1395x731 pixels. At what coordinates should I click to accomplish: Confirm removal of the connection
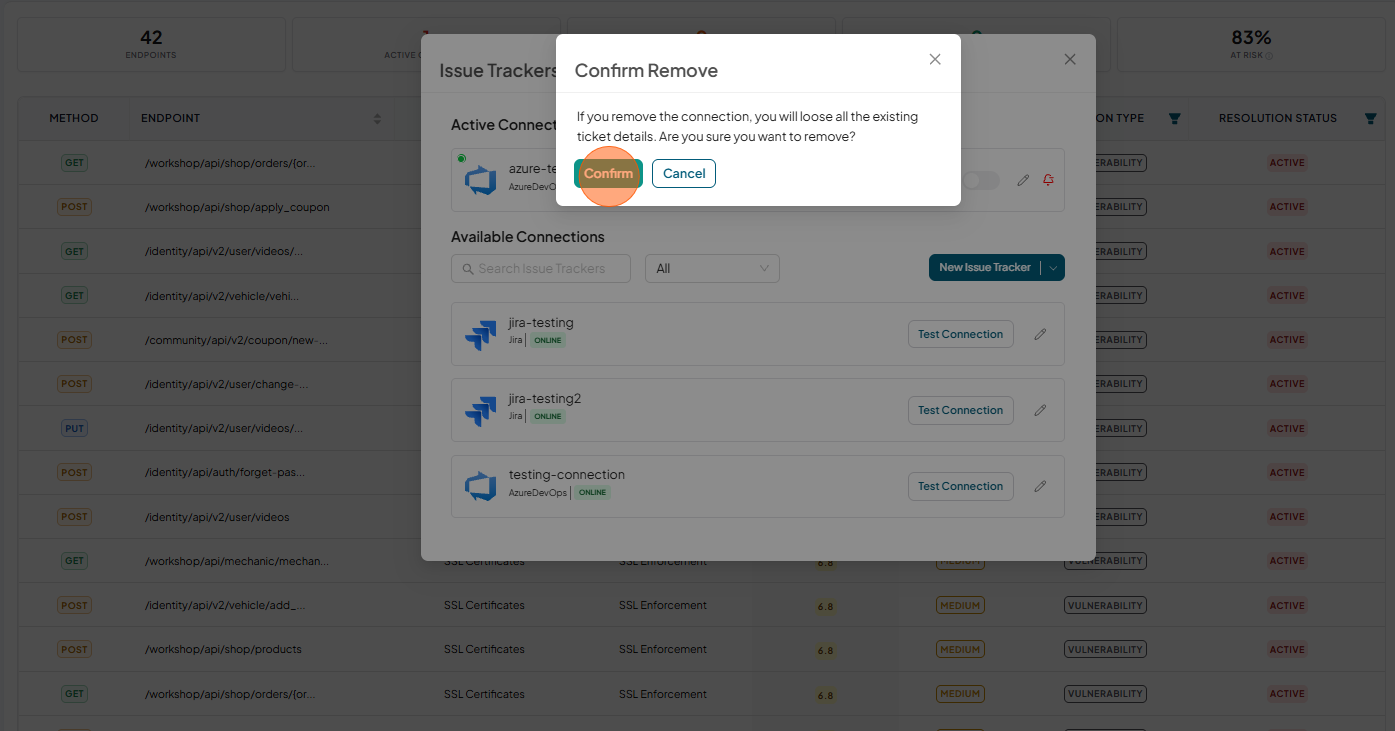pyautogui.click(x=608, y=173)
